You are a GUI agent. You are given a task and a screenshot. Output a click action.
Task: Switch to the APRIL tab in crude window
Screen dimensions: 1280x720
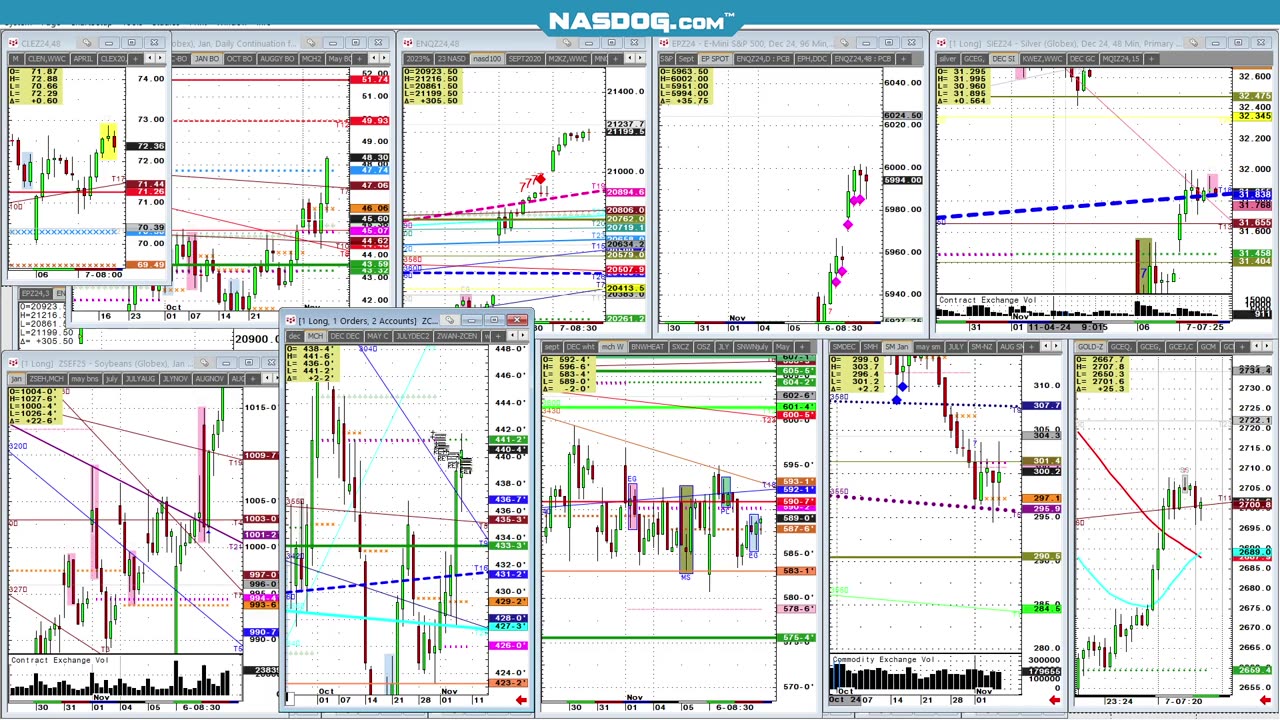pos(83,59)
